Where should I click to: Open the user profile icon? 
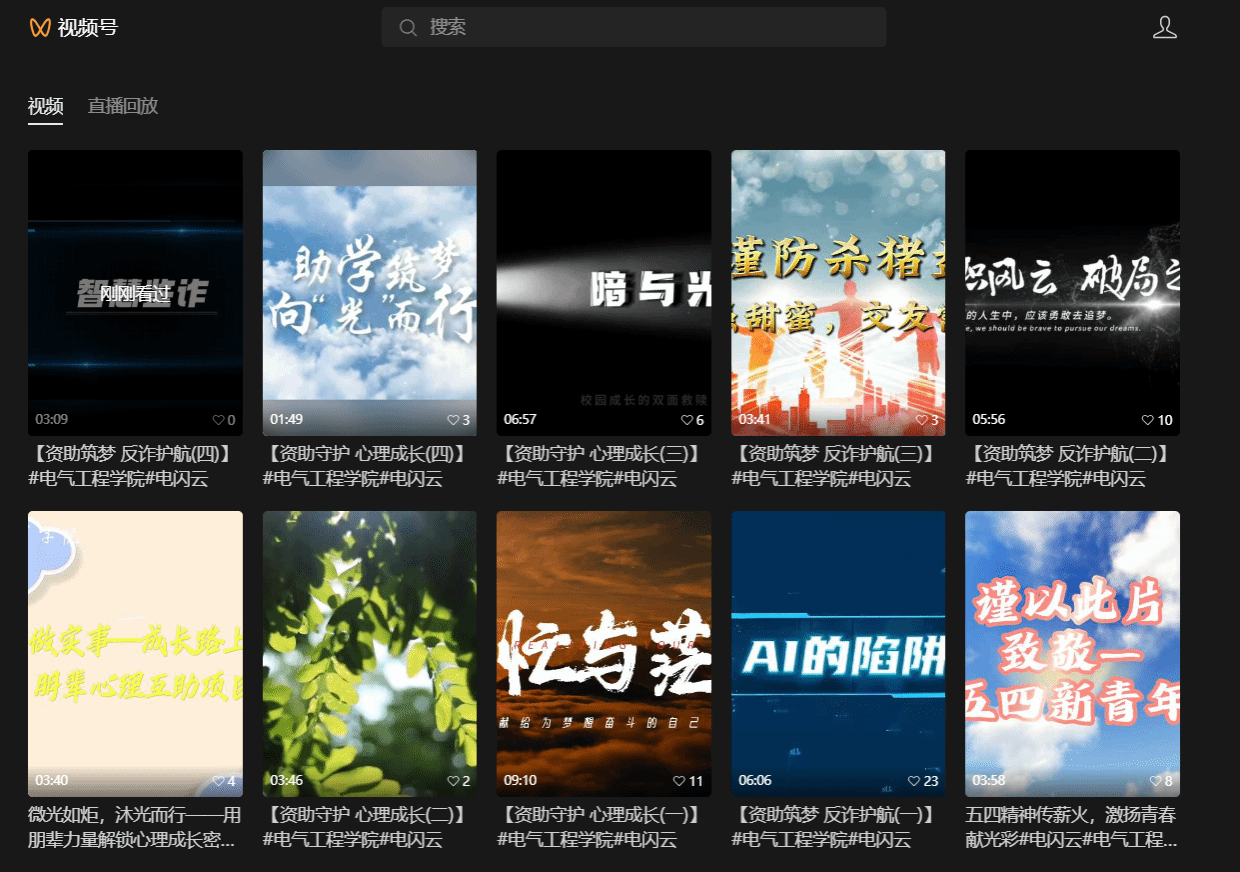click(1164, 28)
